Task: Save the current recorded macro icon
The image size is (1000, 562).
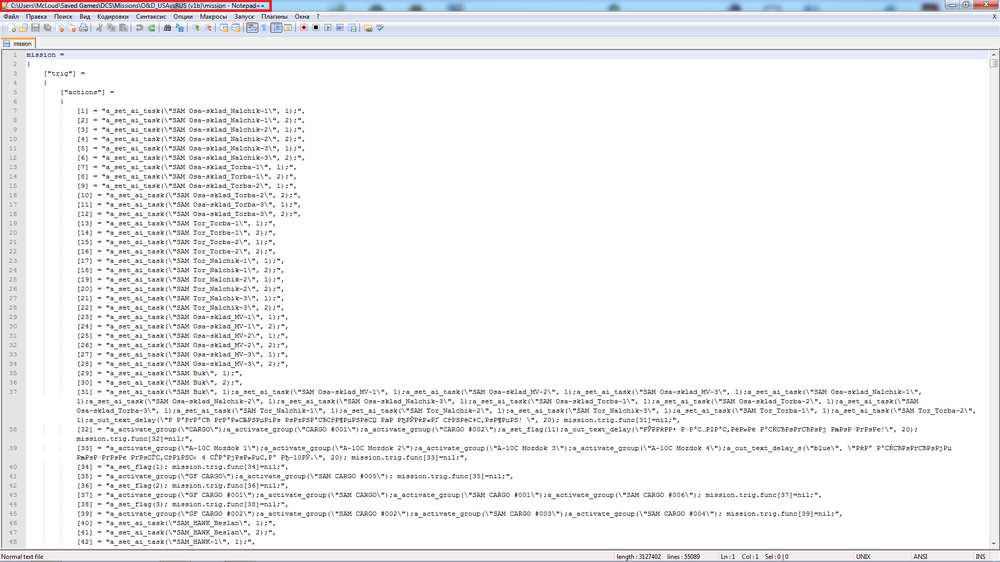Action: (x=352, y=28)
